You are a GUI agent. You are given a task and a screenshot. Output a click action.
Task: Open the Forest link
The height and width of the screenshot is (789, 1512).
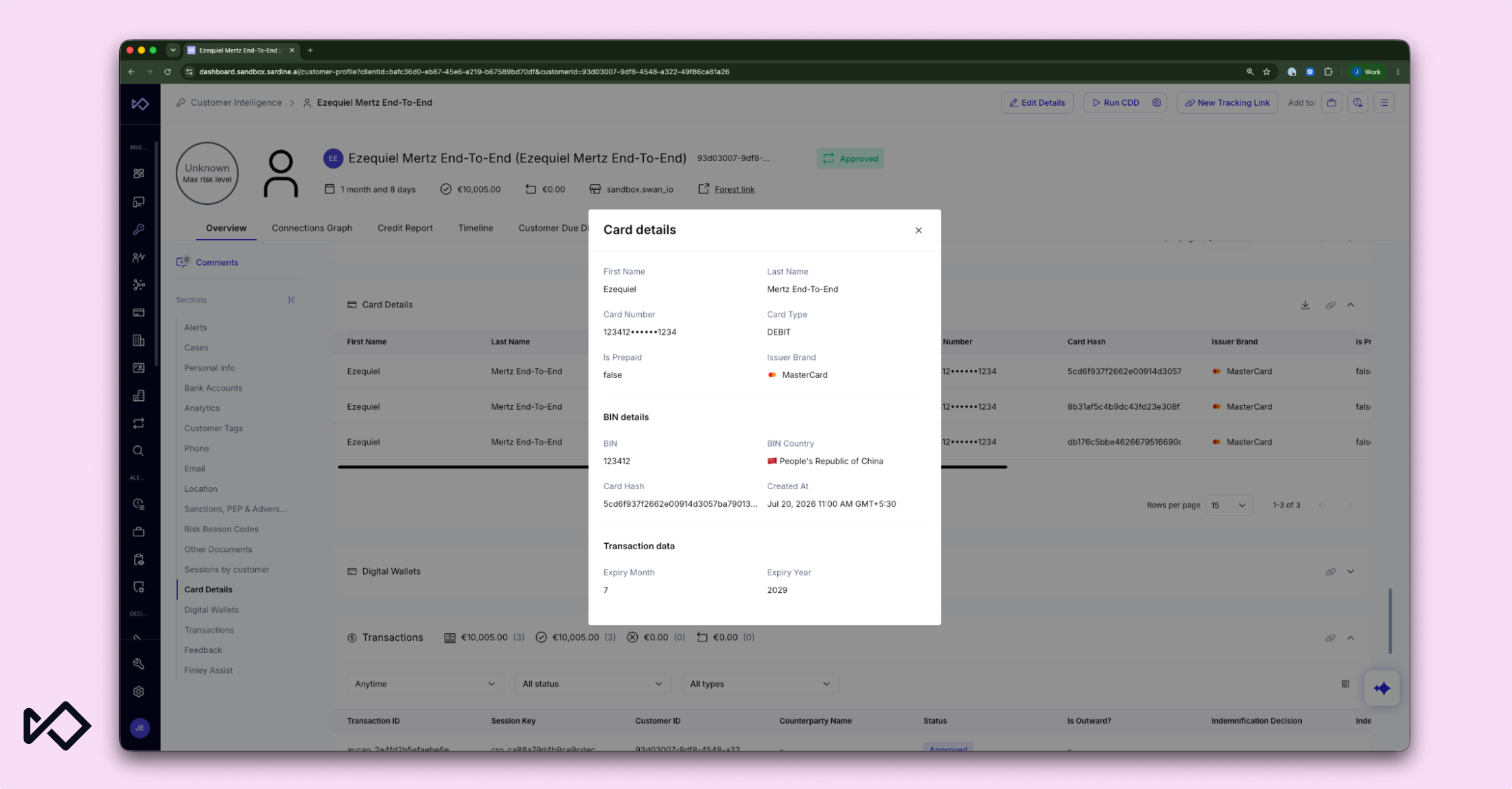(734, 189)
